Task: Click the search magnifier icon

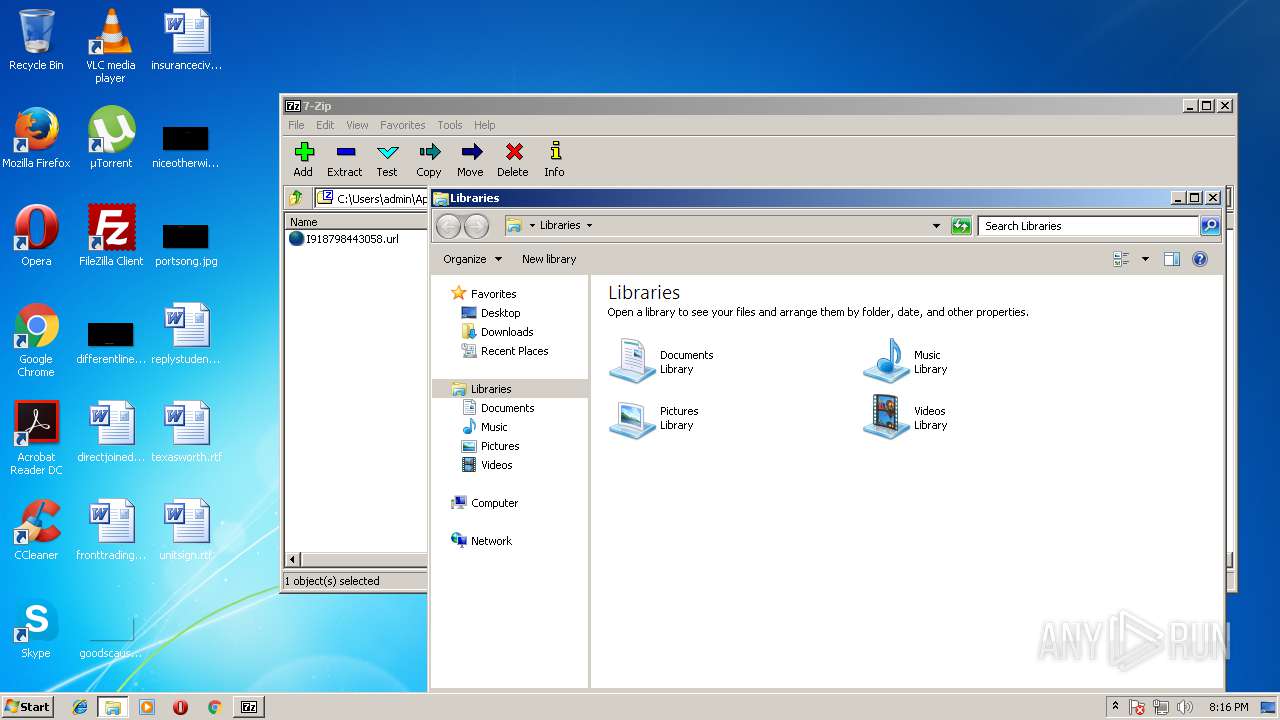Action: pos(1210,226)
